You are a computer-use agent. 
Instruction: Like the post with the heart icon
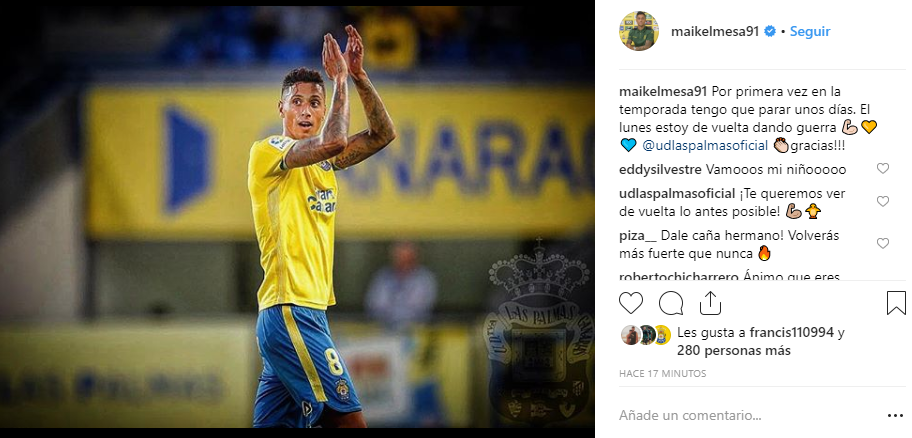click(x=631, y=303)
